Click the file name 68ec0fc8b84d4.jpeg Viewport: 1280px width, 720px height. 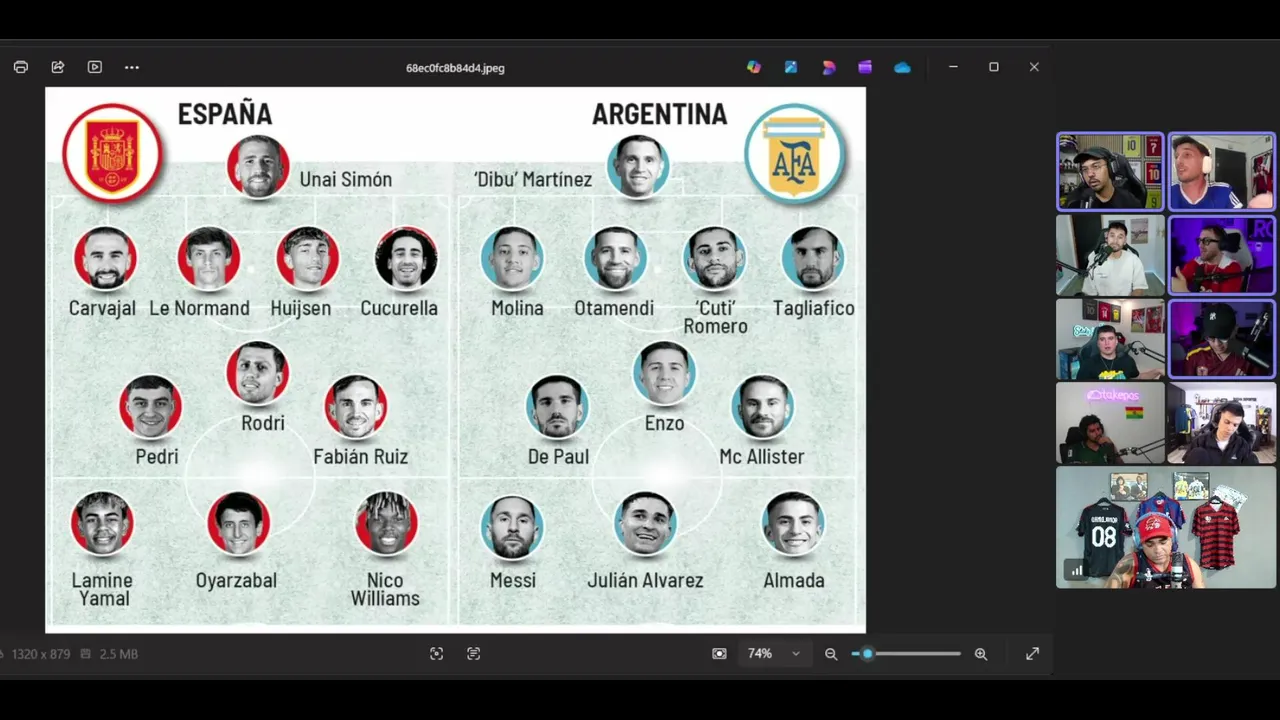pos(455,68)
